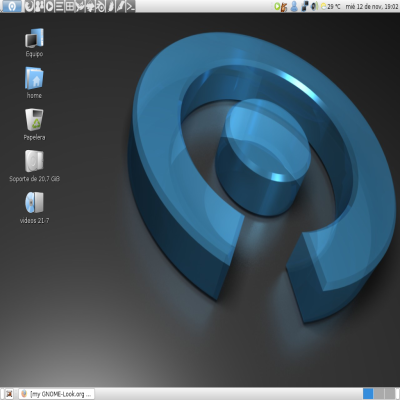Click the green play tray icon
This screenshot has height=400, width=400.
click(x=277, y=6)
